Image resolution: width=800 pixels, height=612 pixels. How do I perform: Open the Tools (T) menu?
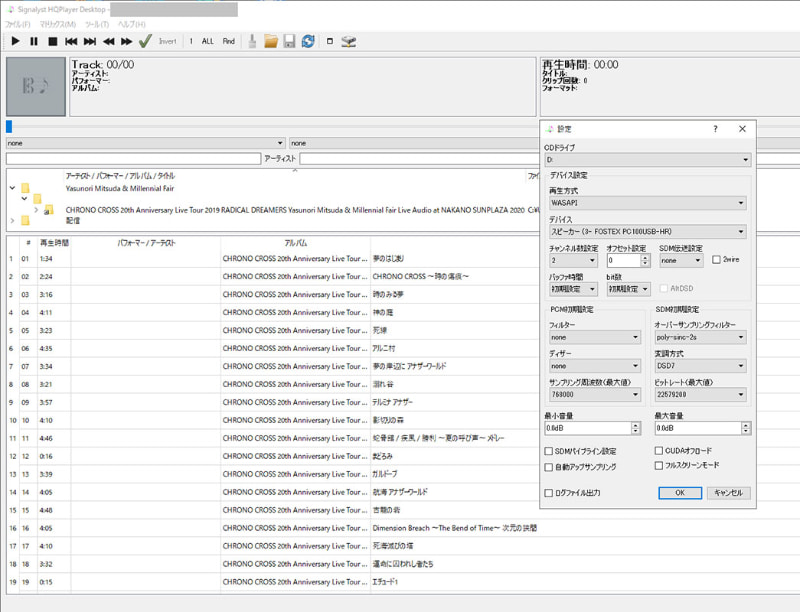pos(97,24)
